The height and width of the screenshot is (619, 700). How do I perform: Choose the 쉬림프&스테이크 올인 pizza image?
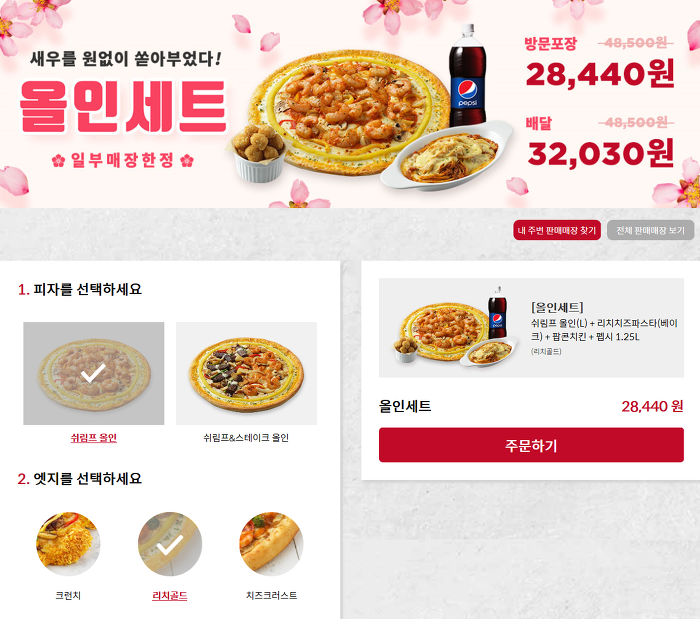tap(246, 373)
